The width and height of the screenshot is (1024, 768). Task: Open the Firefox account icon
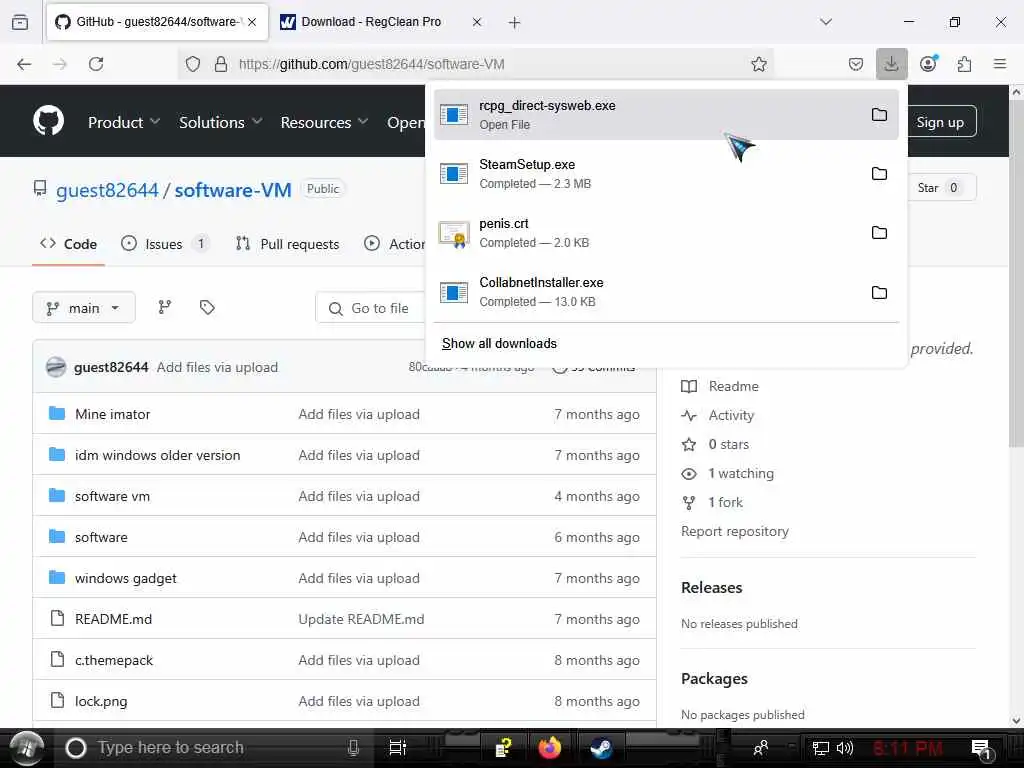[928, 64]
